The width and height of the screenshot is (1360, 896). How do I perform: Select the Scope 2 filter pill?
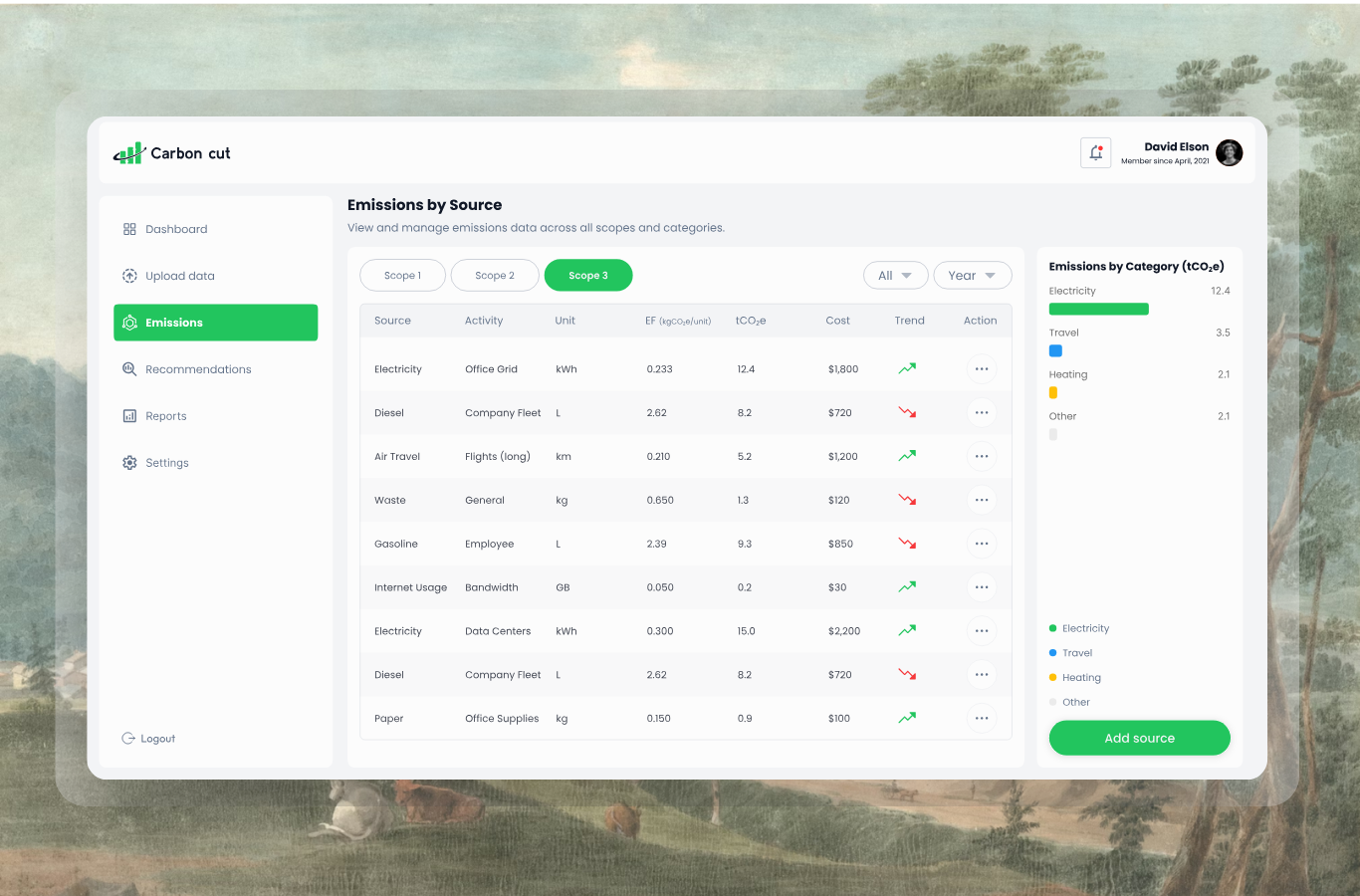tap(495, 276)
